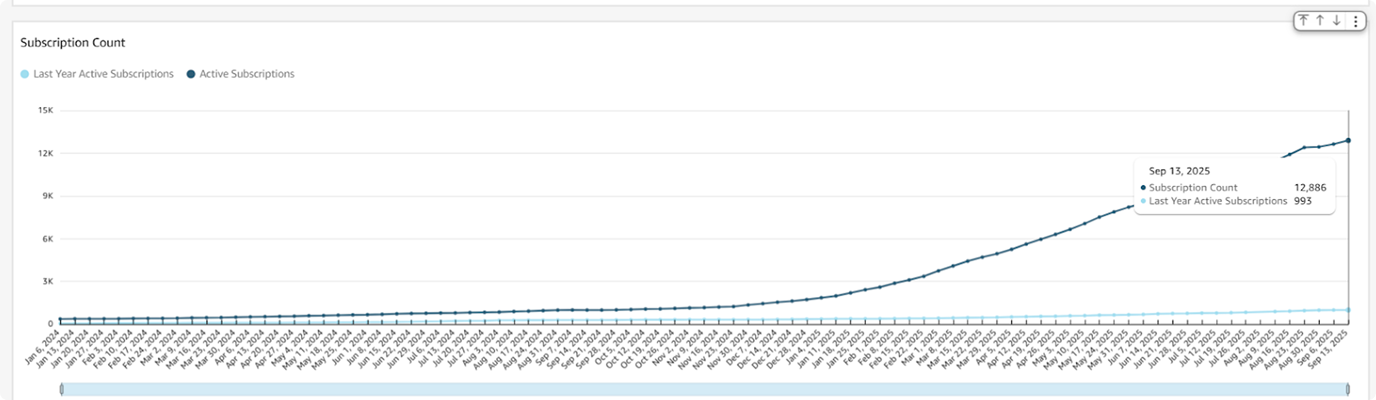Viewport: 1376px width, 400px height.
Task: Click the middle of the date range scrollbar
Action: pos(704,388)
